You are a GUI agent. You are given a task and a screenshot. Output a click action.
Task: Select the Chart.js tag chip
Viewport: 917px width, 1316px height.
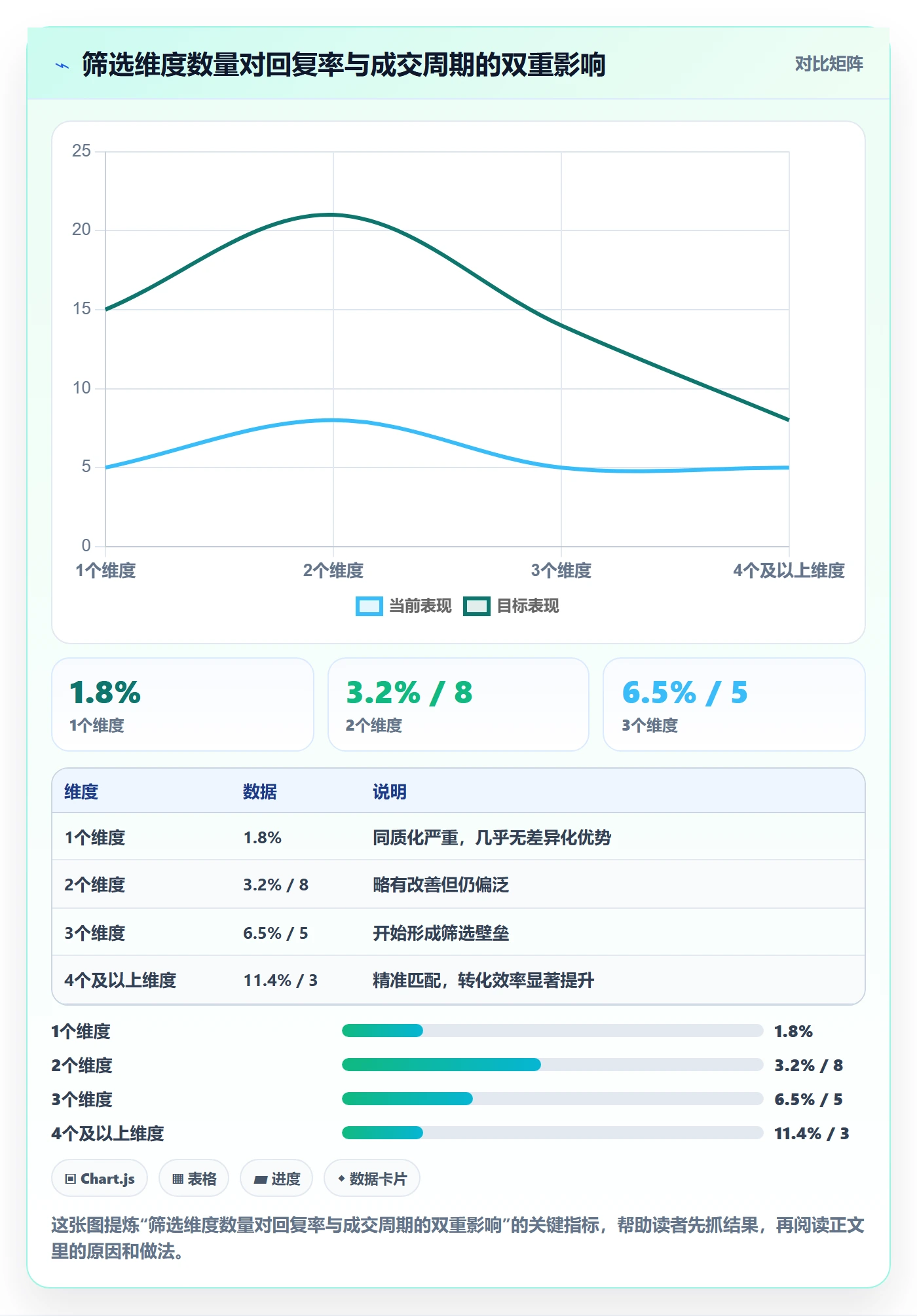[100, 1179]
